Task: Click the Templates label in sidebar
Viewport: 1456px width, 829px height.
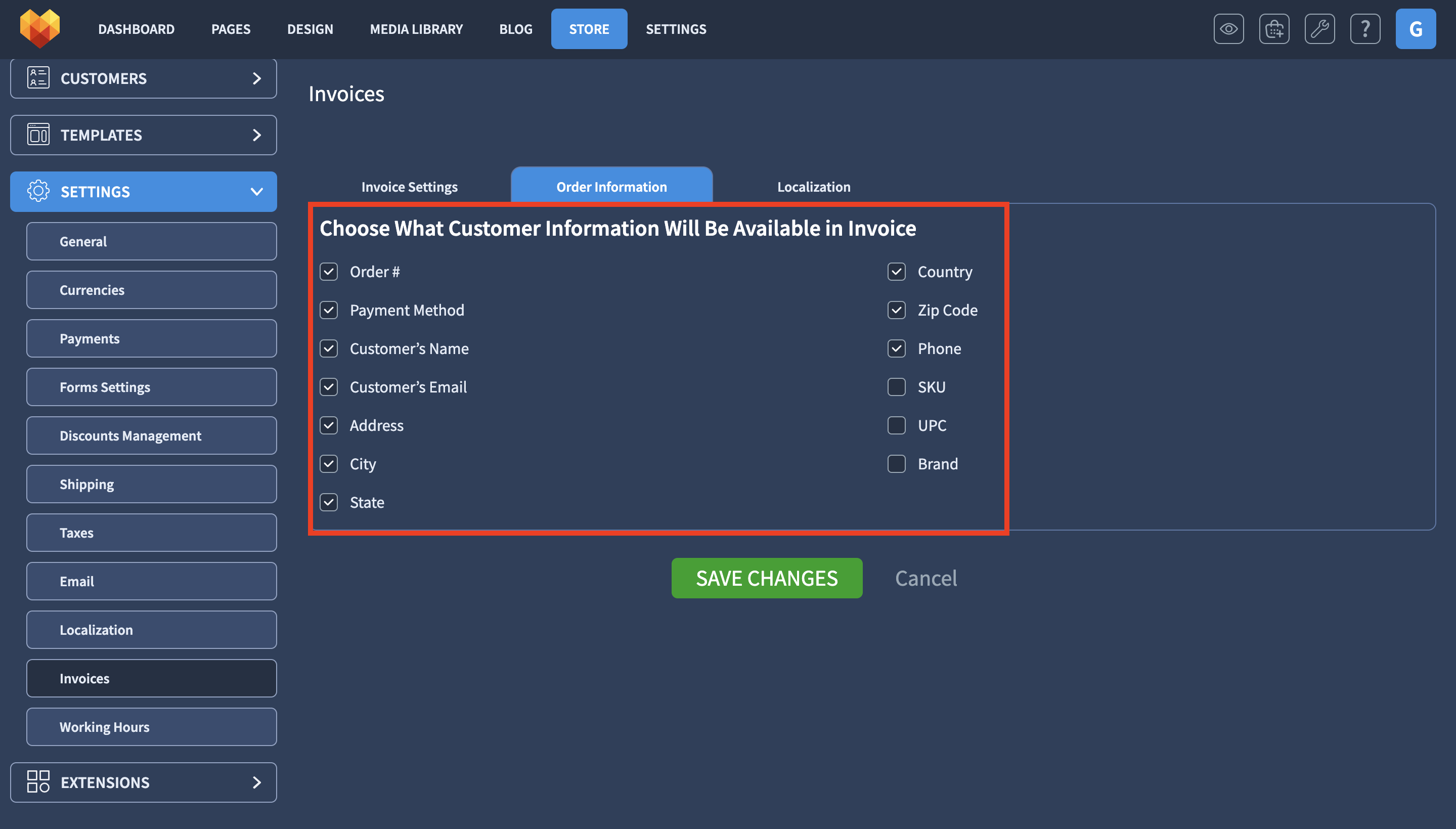Action: (x=101, y=136)
